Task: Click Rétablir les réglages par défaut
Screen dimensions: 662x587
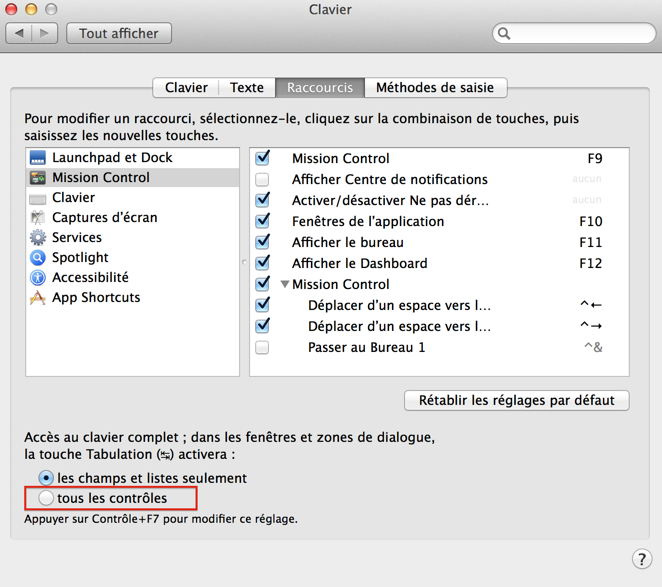Action: (x=517, y=400)
